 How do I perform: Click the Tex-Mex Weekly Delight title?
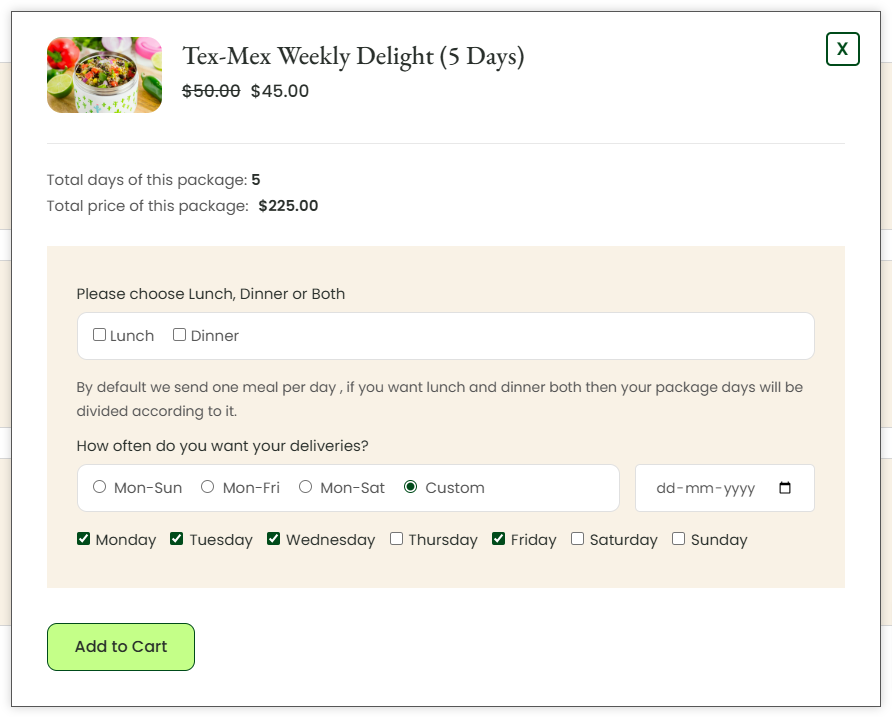coord(353,57)
